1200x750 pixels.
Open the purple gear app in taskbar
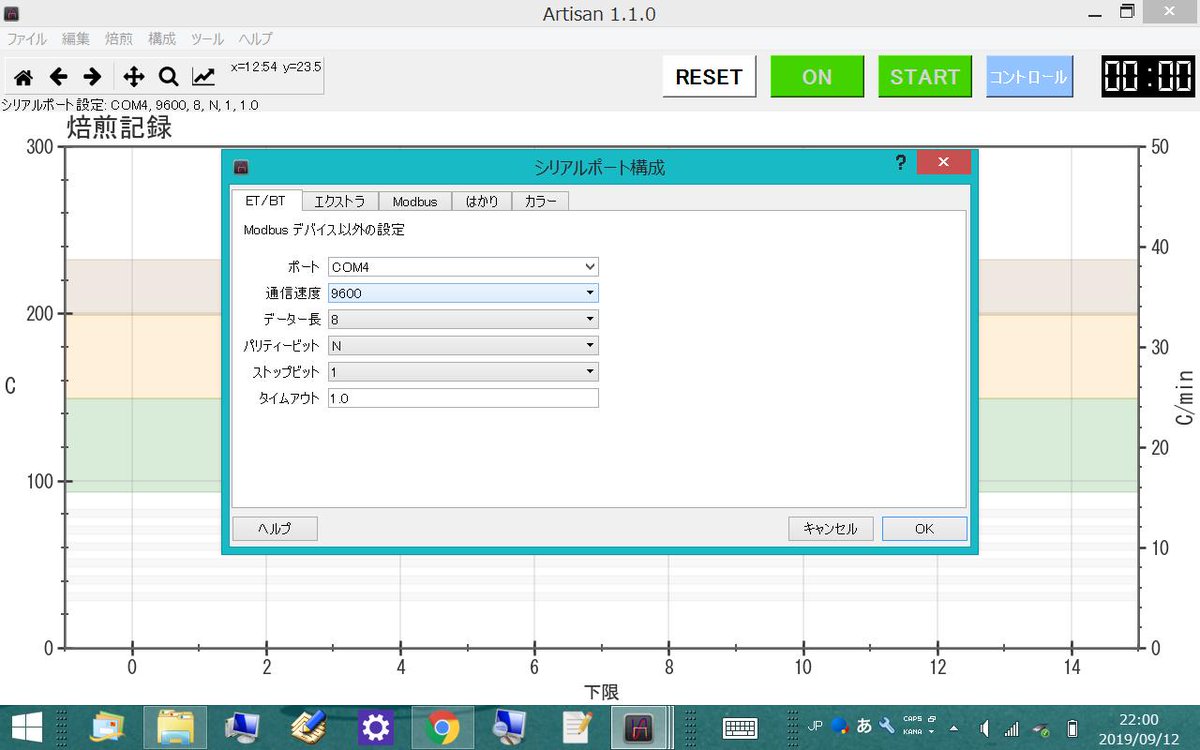coord(376,727)
